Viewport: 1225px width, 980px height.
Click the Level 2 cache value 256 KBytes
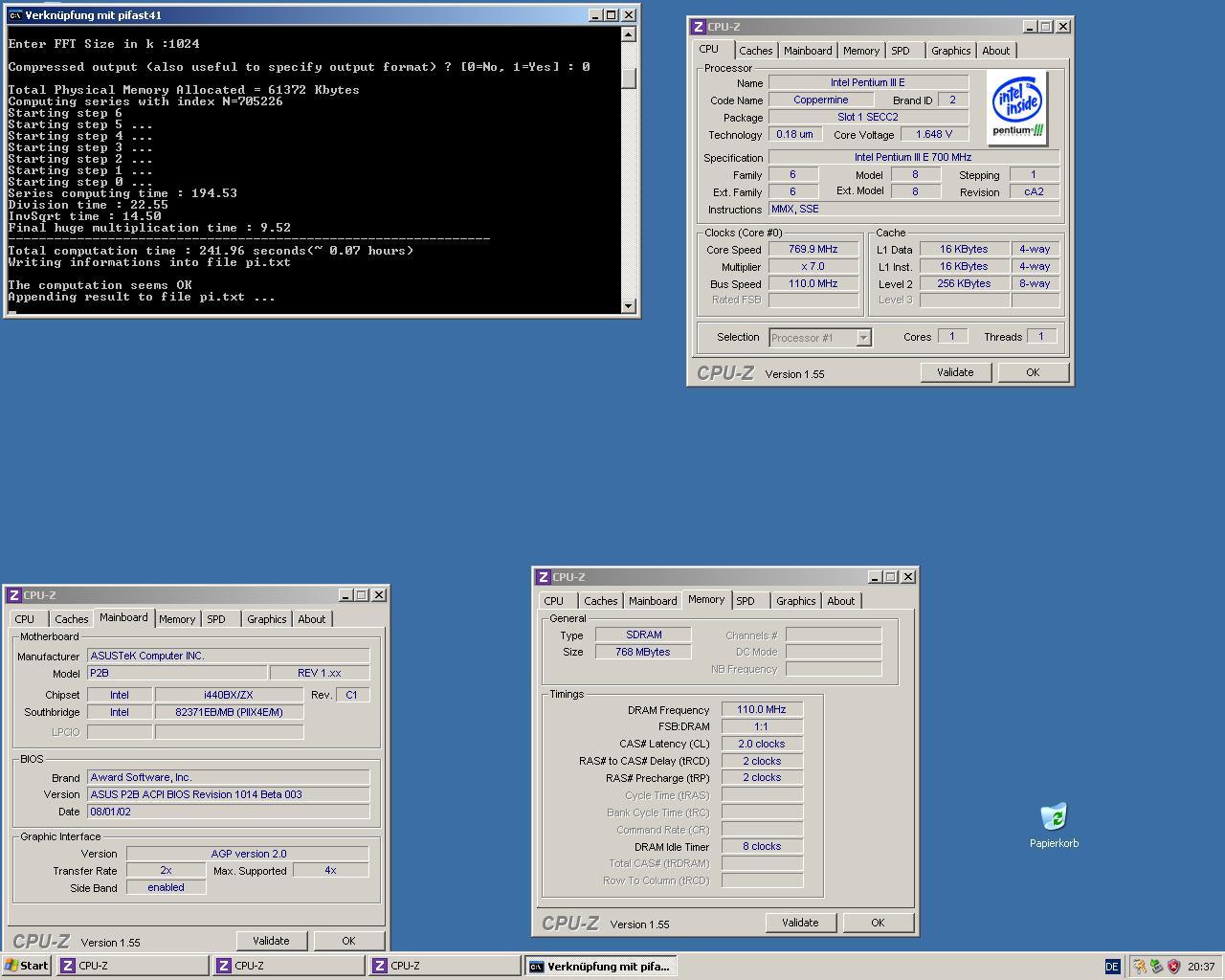964,284
